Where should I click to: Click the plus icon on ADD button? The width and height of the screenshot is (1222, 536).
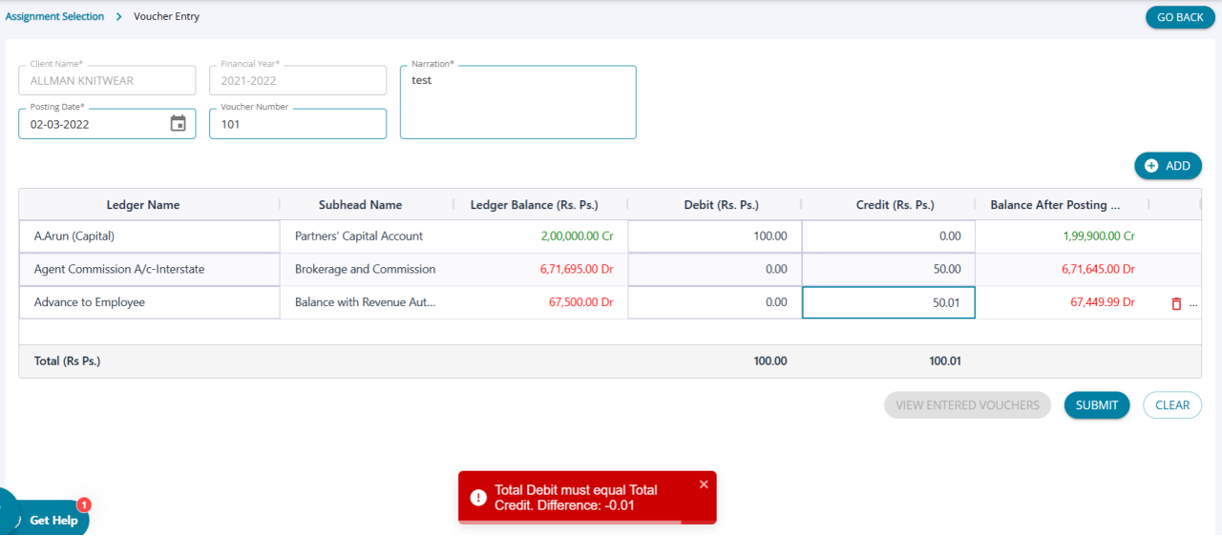point(1151,166)
